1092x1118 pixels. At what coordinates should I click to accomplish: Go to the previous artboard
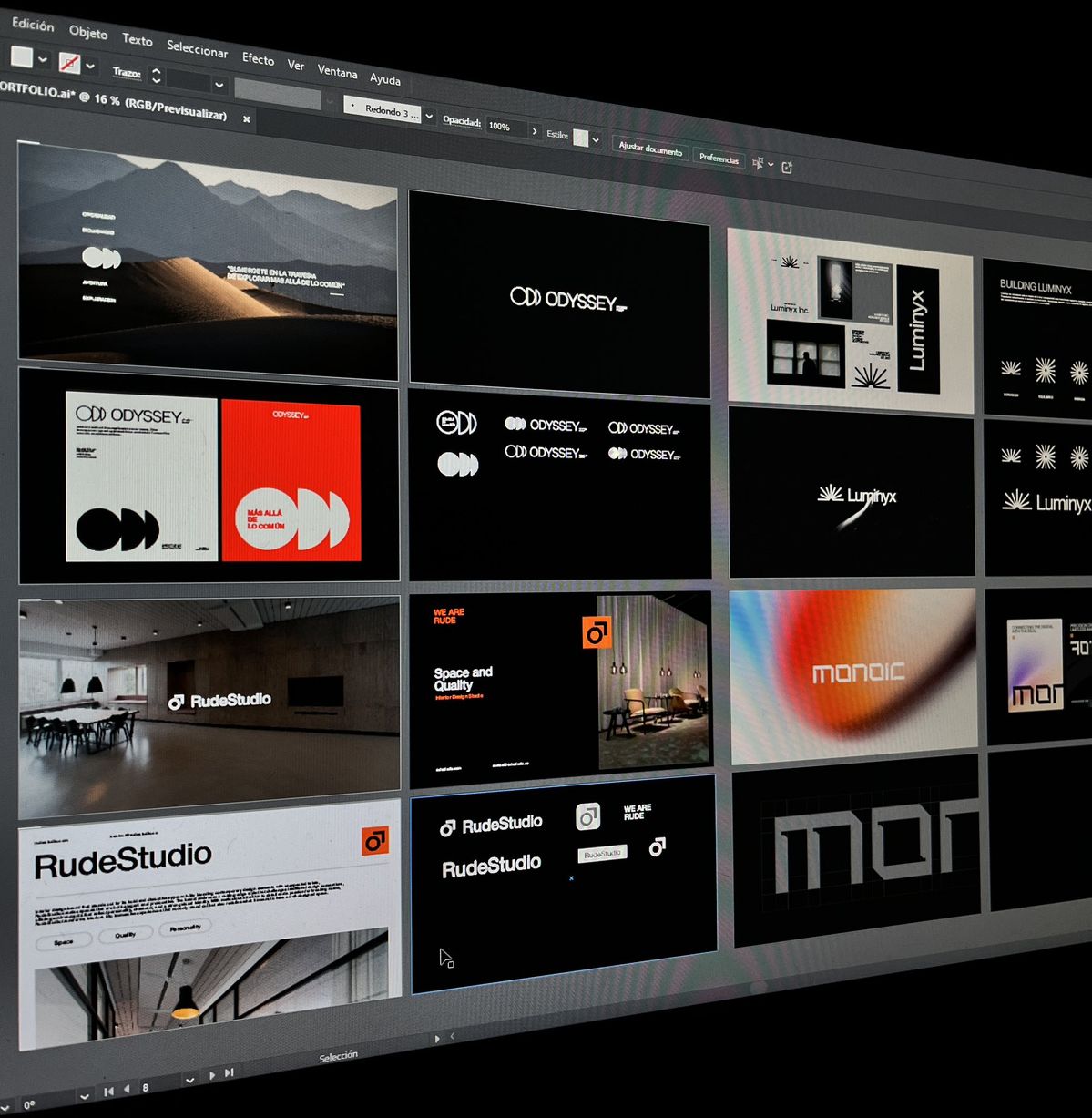coord(127,1089)
